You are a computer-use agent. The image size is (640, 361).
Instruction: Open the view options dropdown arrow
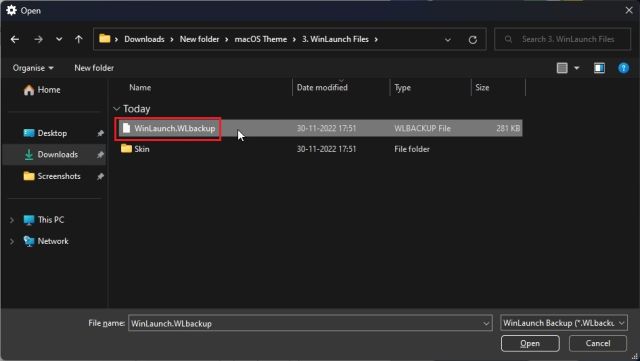pos(576,68)
